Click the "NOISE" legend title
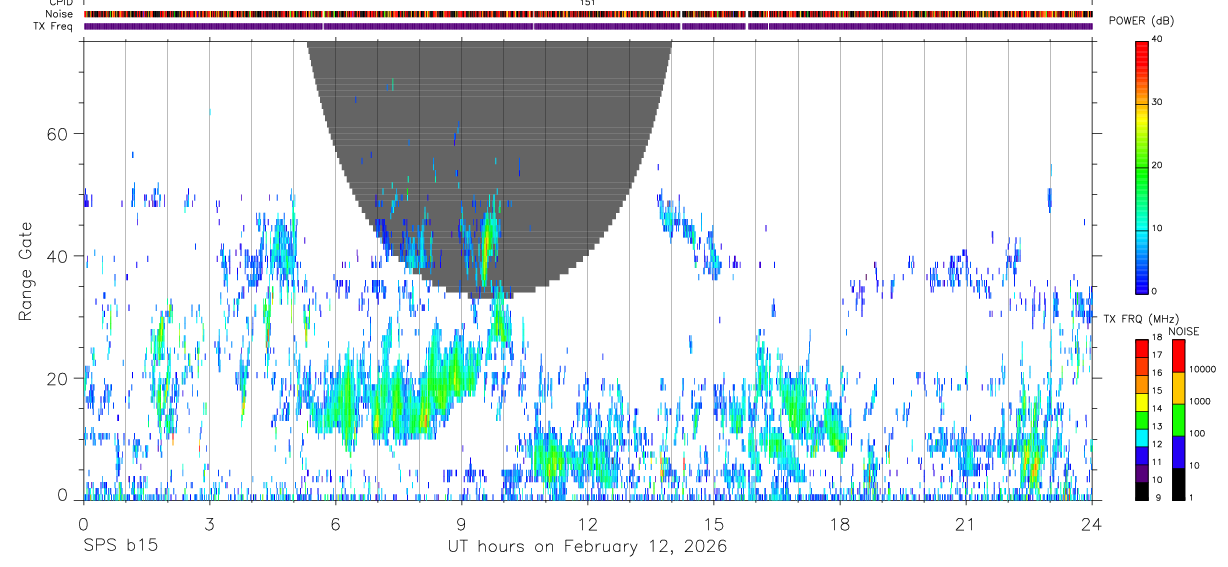Viewport: 1228px width, 567px height. [x=1183, y=331]
